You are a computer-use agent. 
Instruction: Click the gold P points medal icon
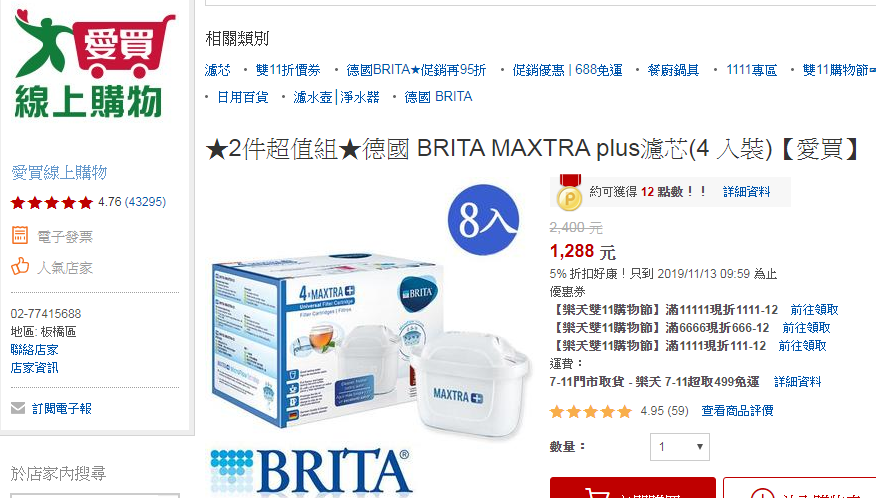tap(569, 192)
